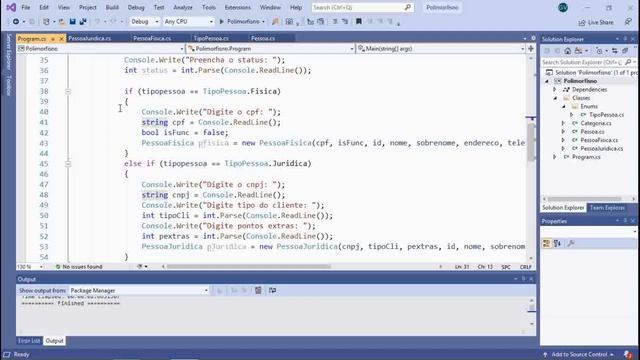The height and width of the screenshot is (360, 640).
Task: Open the Debug menu
Action: pyautogui.click(x=136, y=7)
